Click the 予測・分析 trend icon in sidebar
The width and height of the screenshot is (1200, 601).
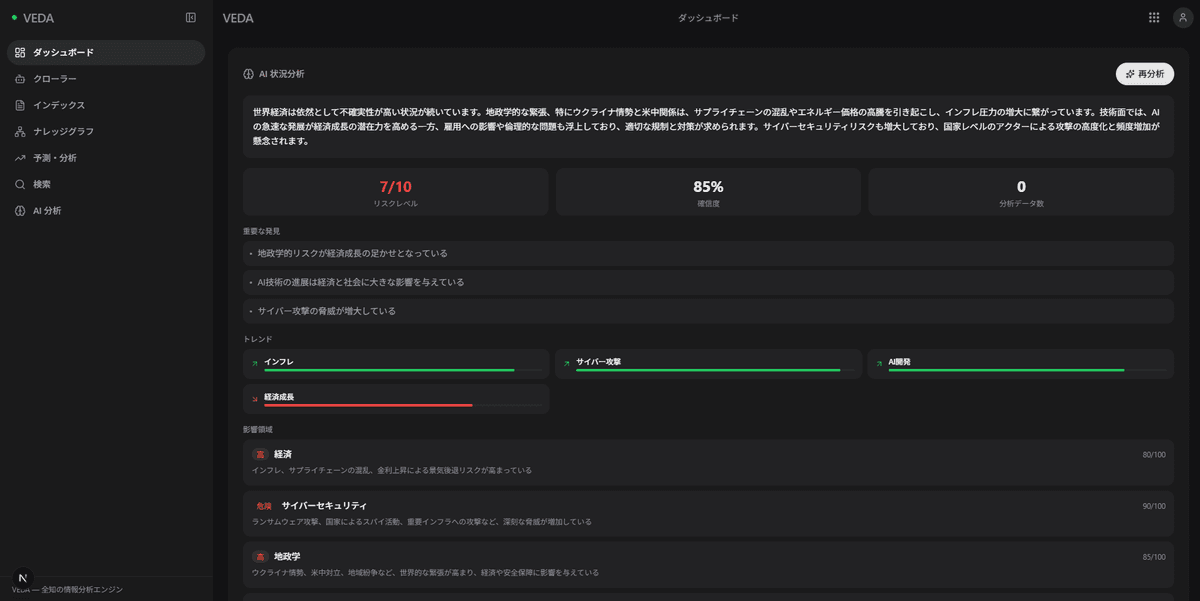click(x=20, y=158)
